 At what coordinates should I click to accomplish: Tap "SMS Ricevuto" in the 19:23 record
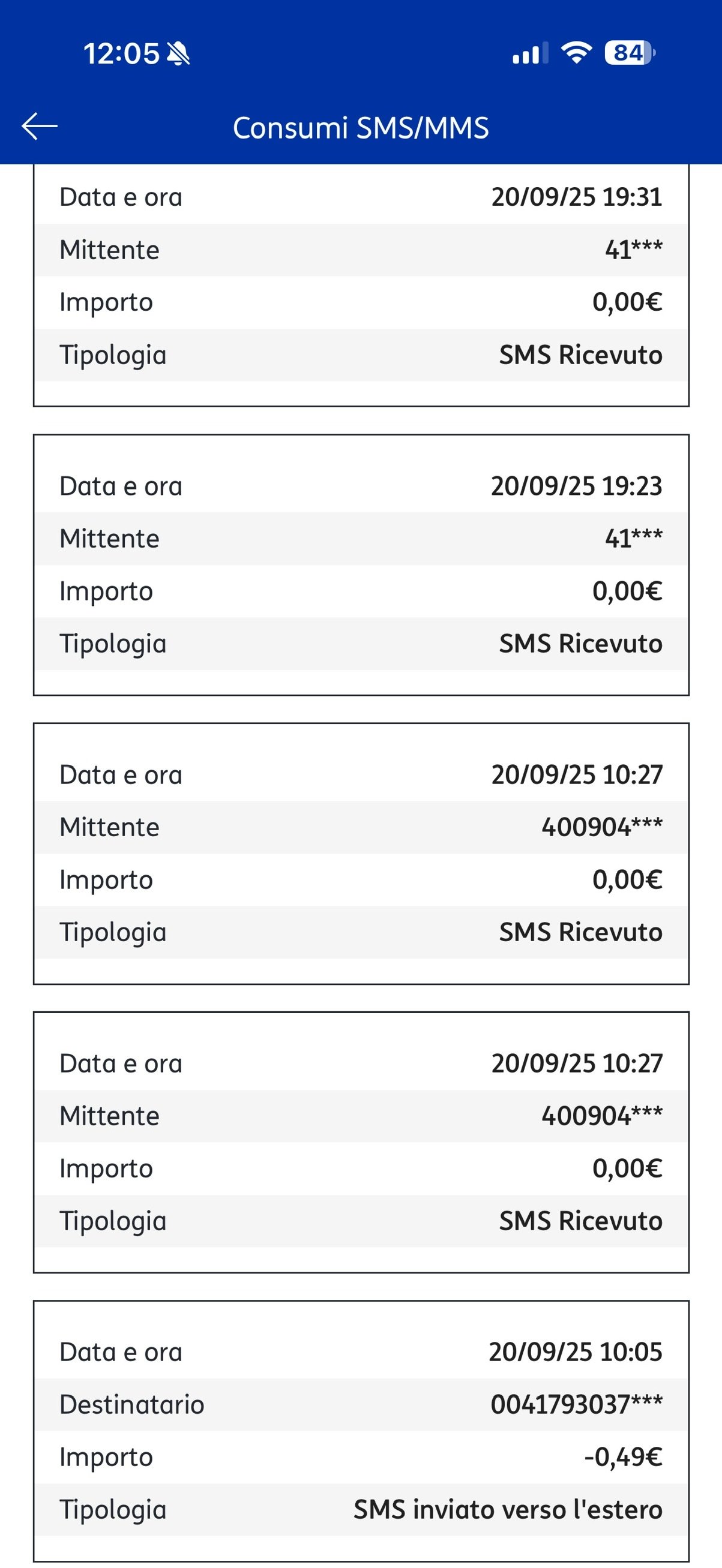(580, 644)
